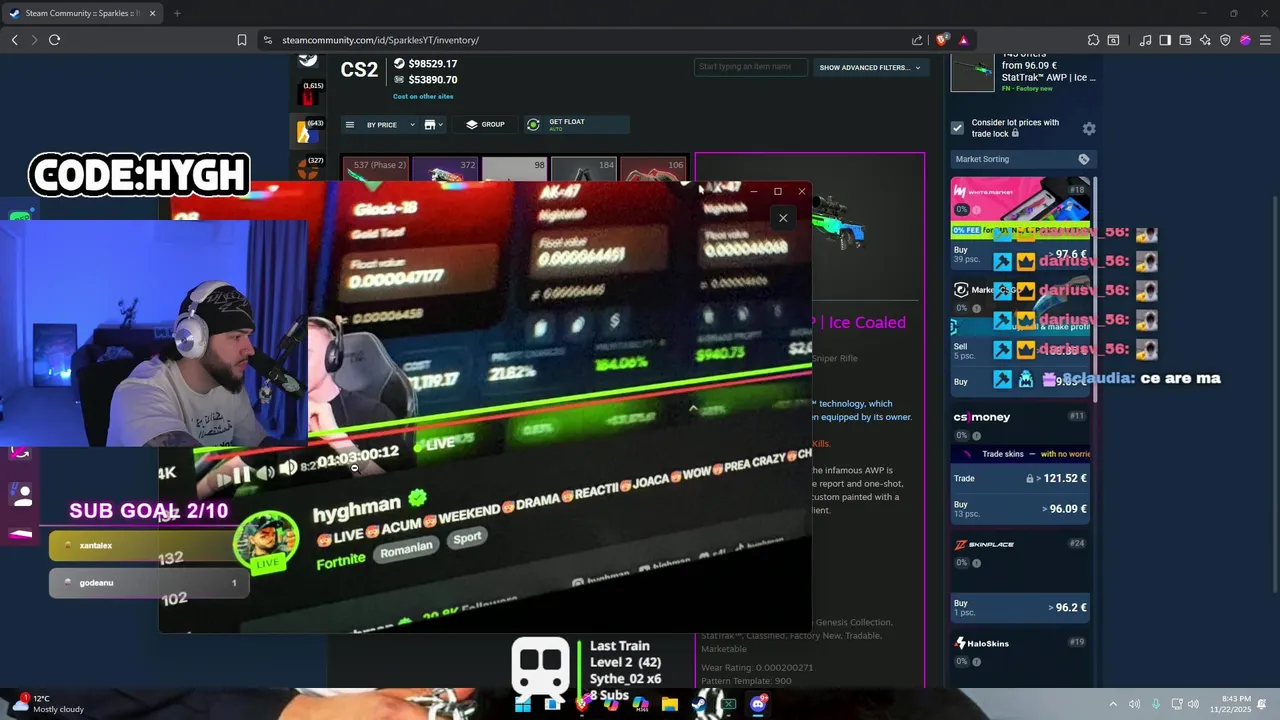Open the price panel settings gear

coord(1089,128)
